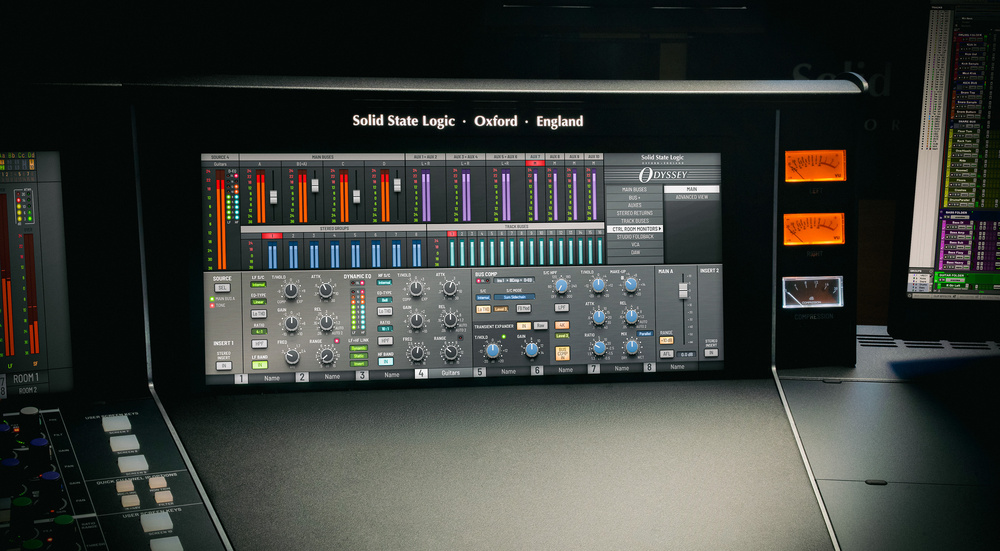Click the 4K button in Bus Comp

pos(562,325)
